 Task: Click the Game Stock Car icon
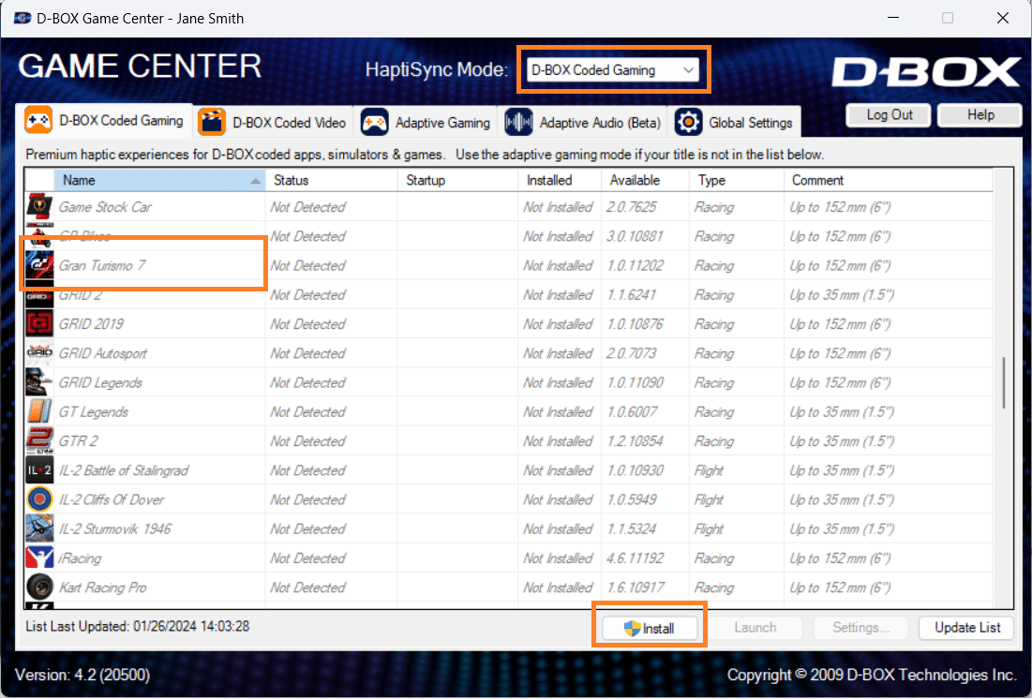[x=40, y=208]
